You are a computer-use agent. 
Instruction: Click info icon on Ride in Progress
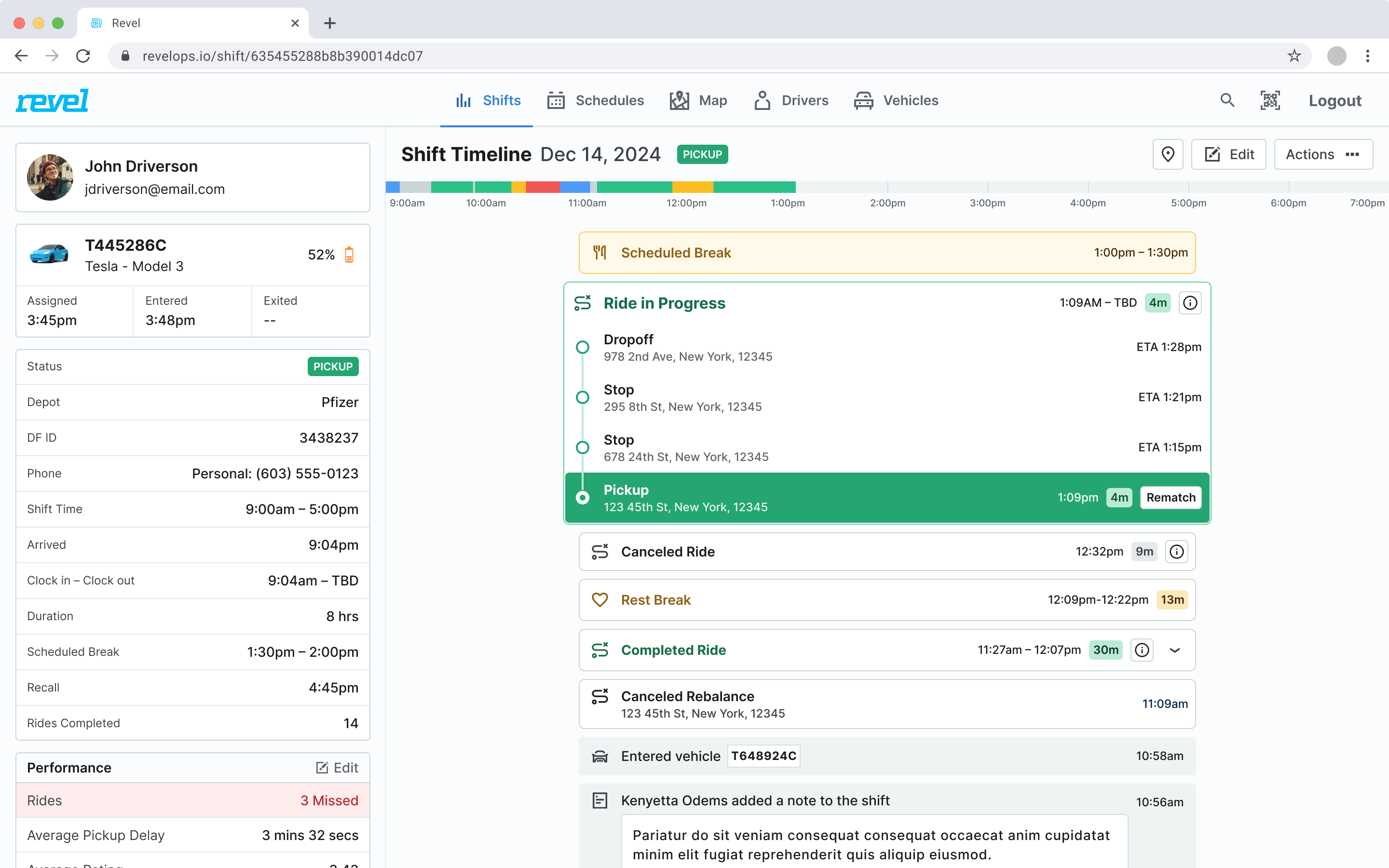click(x=1190, y=302)
